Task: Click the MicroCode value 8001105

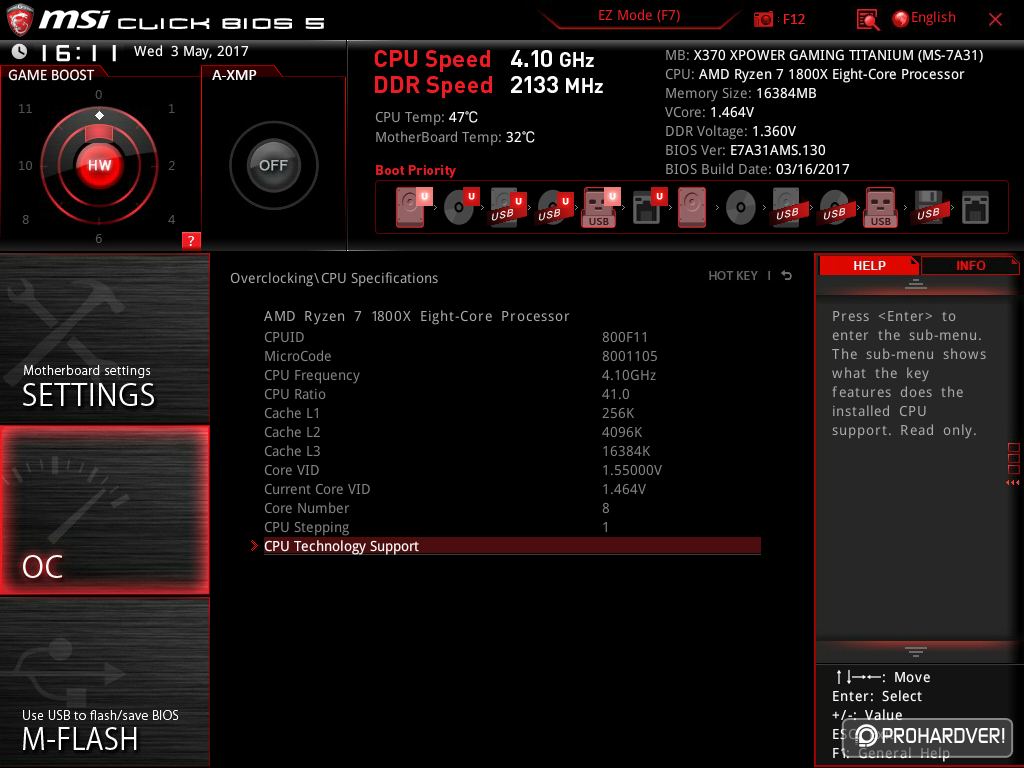Action: tap(629, 356)
